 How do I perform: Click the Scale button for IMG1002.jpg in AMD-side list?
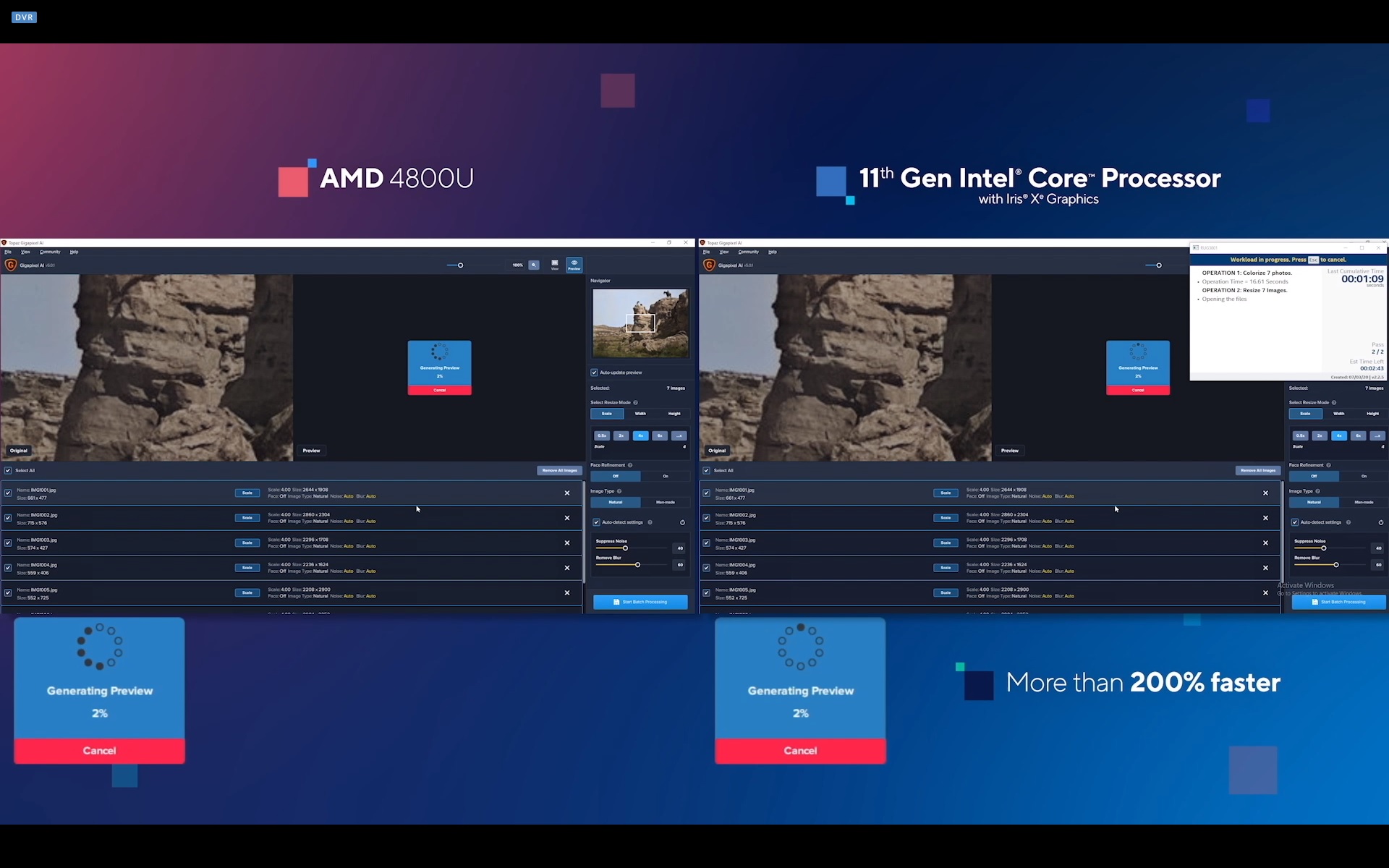[247, 518]
